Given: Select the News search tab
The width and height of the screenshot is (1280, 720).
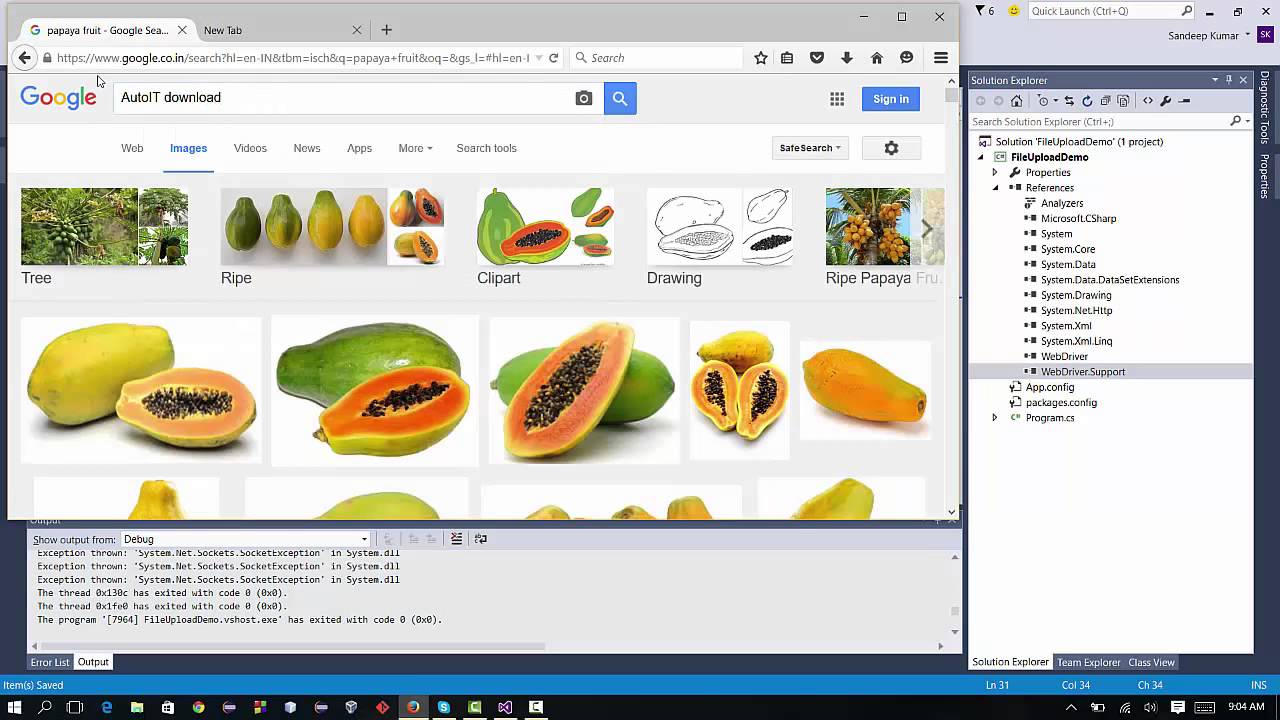Looking at the screenshot, I should point(307,148).
